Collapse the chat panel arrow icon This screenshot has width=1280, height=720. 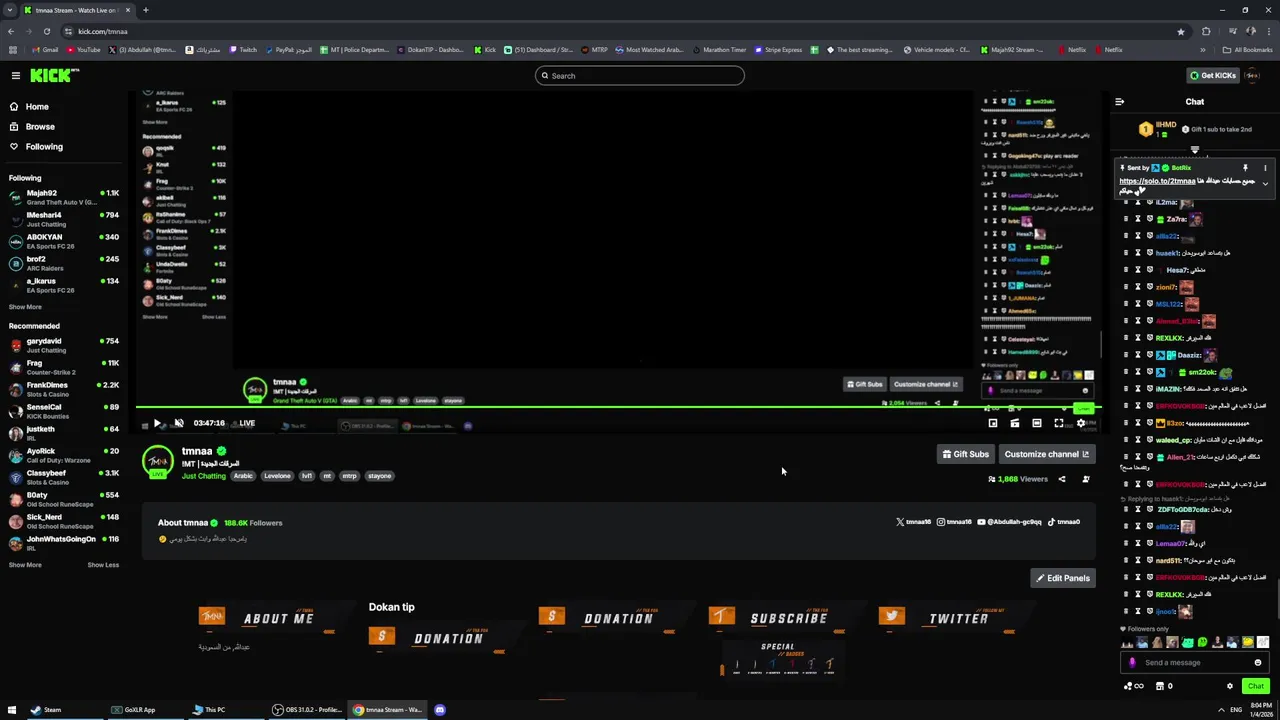click(x=1119, y=101)
